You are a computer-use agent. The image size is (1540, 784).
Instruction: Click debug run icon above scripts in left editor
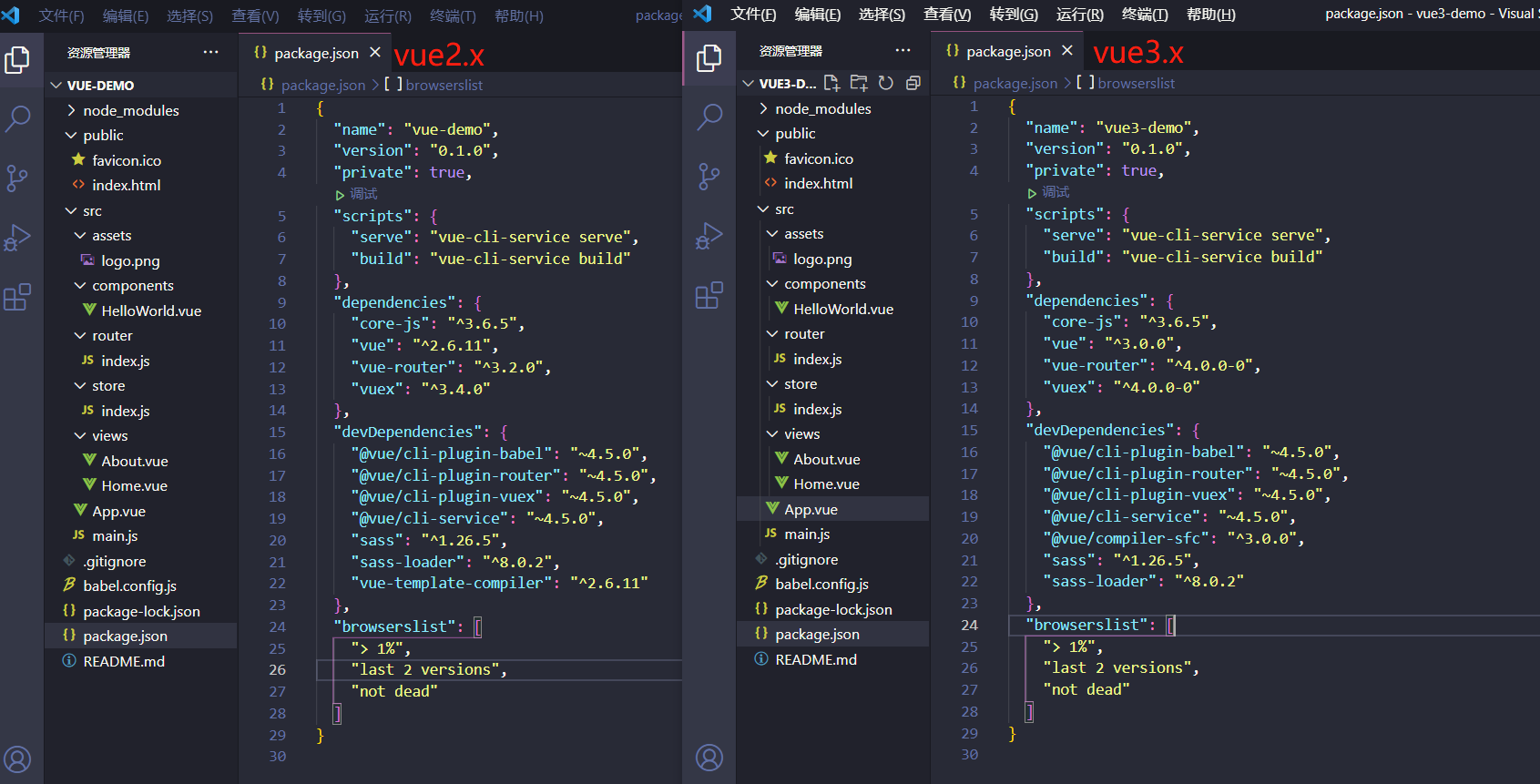click(x=340, y=195)
